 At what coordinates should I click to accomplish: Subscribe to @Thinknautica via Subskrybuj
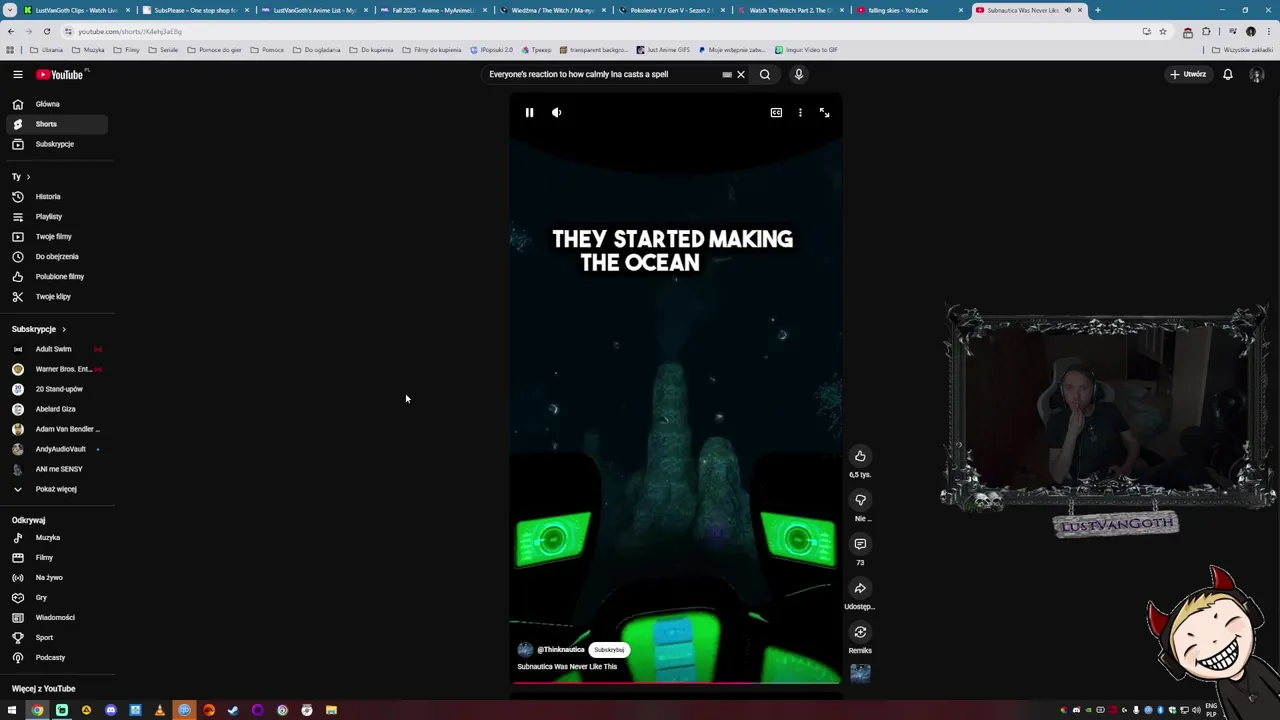(x=609, y=650)
